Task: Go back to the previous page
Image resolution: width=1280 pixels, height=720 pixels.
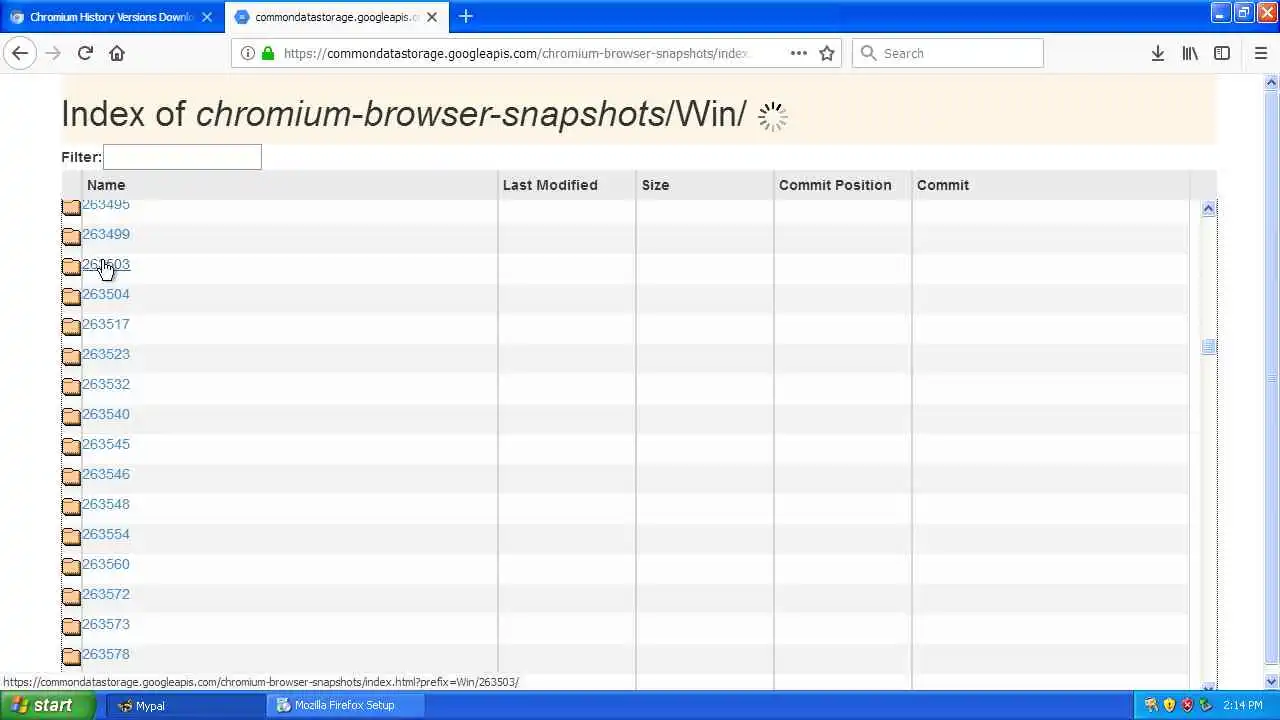Action: (x=20, y=53)
